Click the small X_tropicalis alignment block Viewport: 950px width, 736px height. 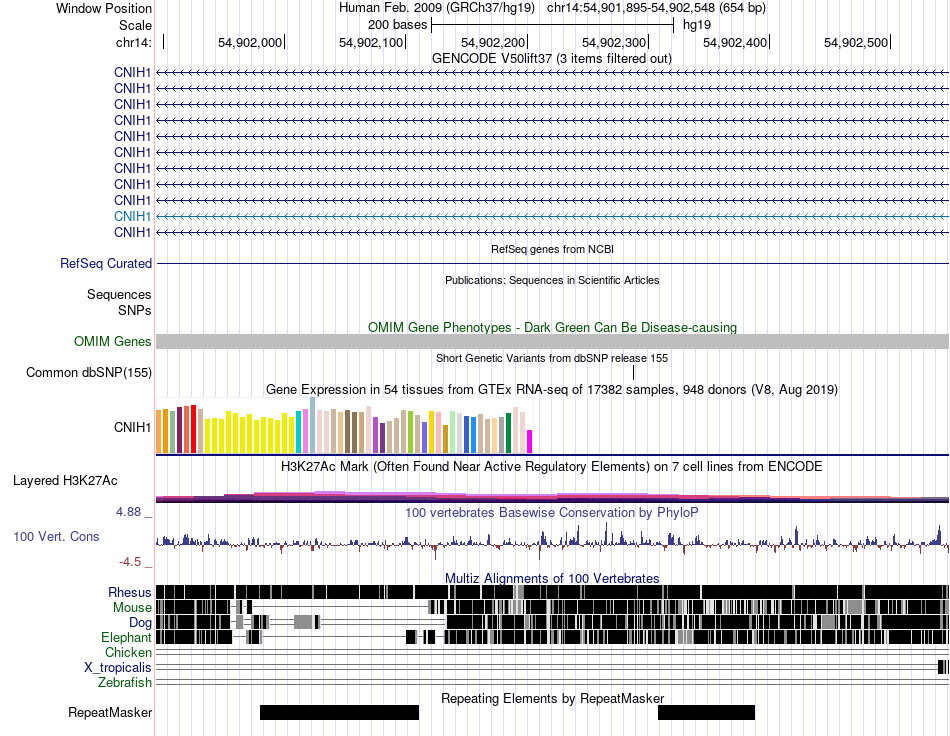(943, 667)
